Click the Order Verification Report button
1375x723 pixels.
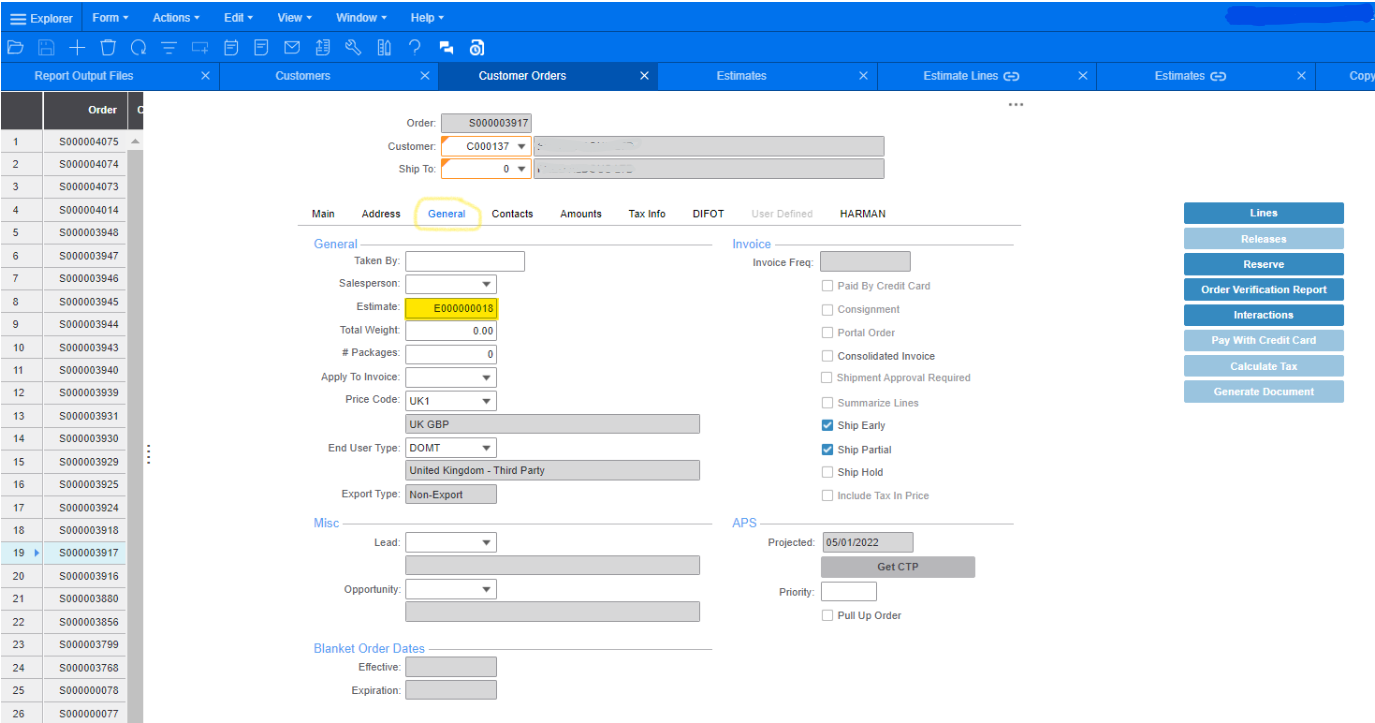point(1263,290)
